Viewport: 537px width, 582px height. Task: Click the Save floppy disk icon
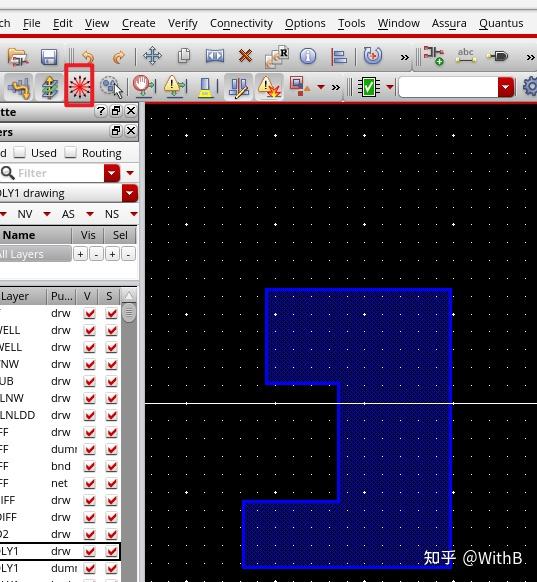click(49, 57)
